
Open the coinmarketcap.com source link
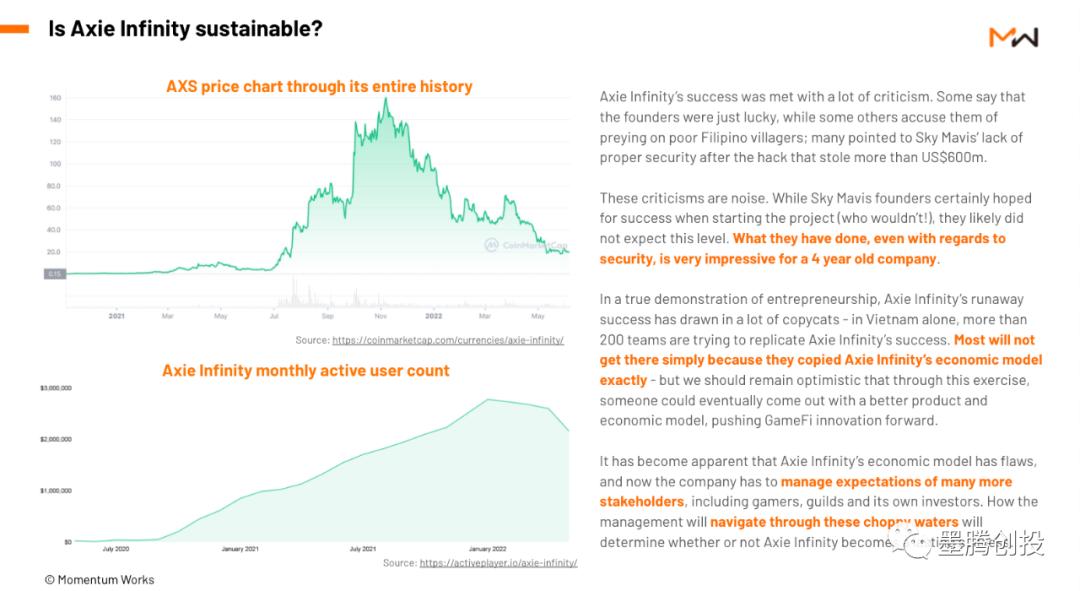pos(448,340)
